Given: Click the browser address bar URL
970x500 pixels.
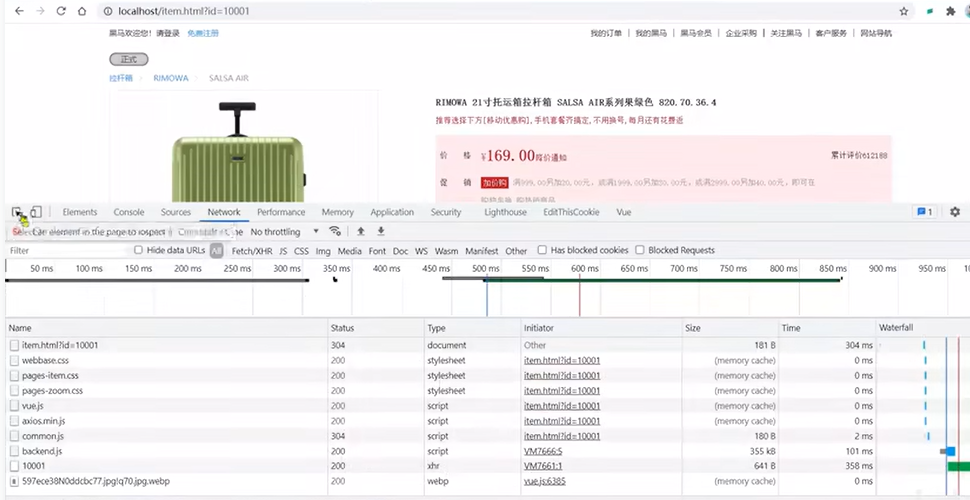Looking at the screenshot, I should tap(184, 11).
